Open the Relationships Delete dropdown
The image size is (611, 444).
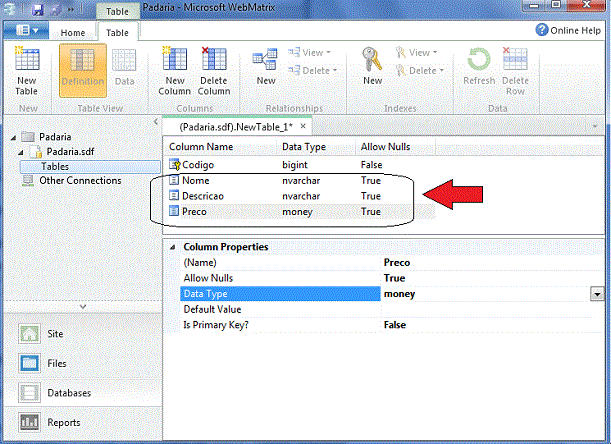click(313, 71)
